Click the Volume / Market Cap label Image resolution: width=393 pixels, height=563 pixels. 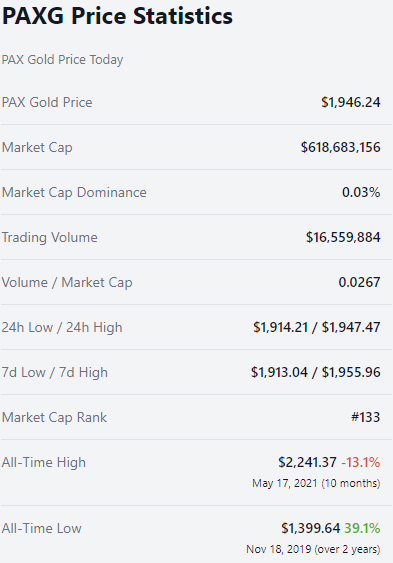(x=67, y=283)
